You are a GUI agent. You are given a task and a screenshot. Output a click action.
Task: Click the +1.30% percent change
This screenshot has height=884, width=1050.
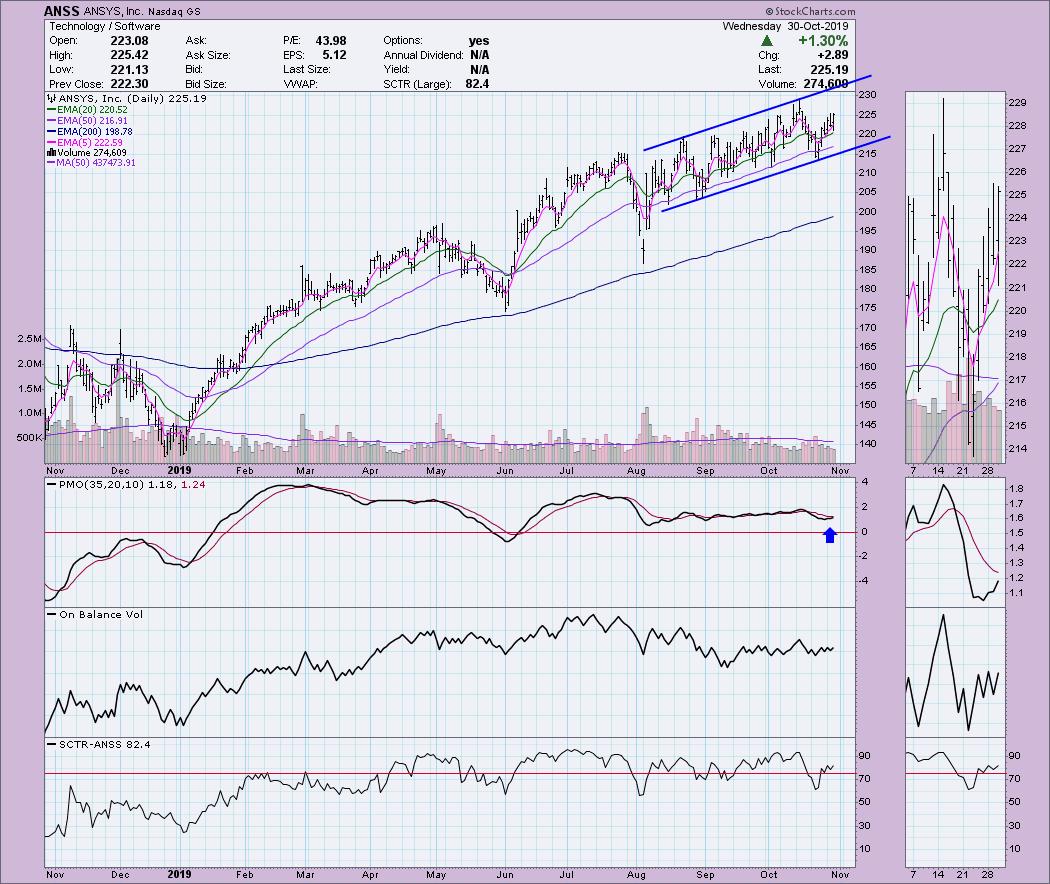click(x=823, y=41)
